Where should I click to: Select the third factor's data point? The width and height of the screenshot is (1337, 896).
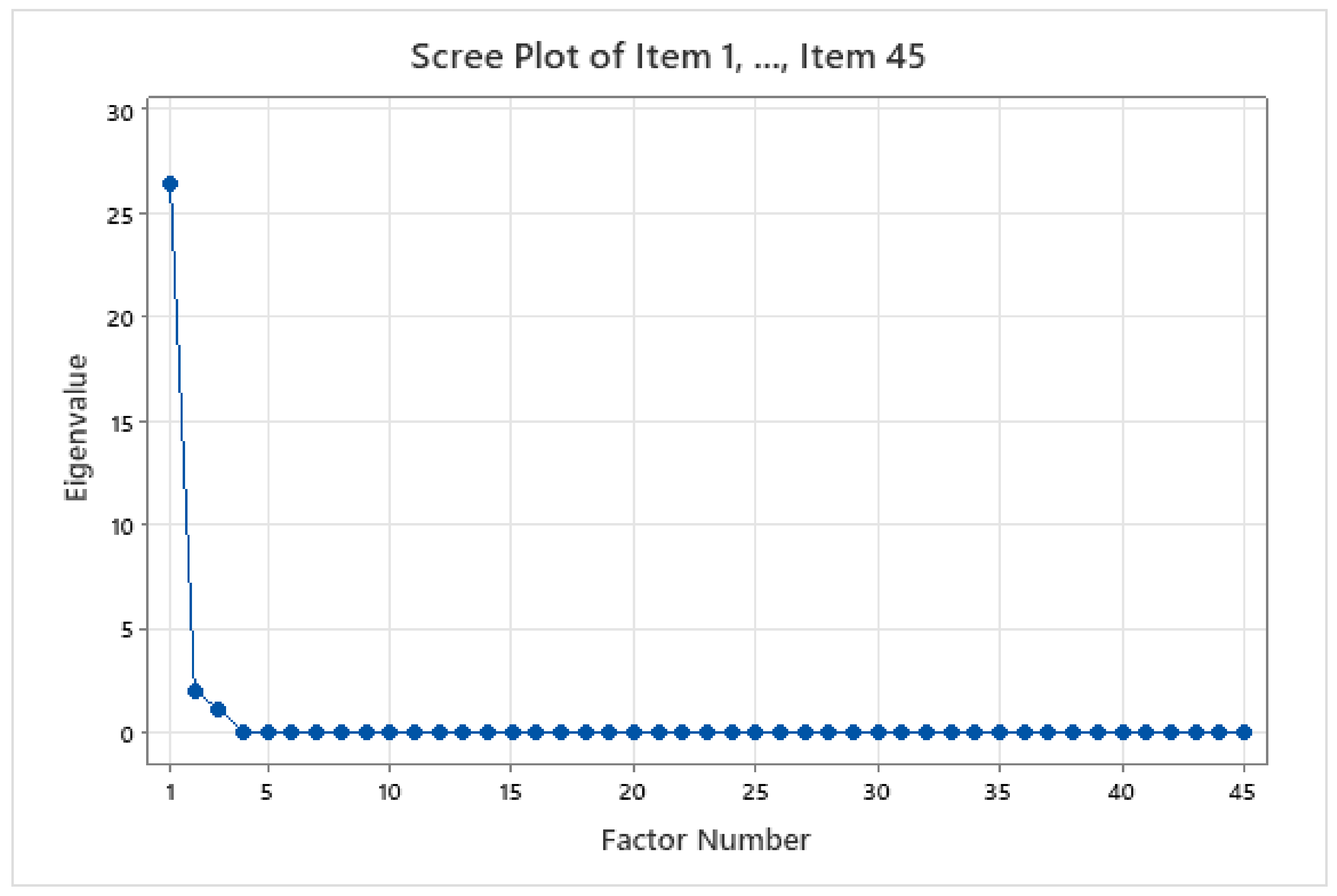pos(218,710)
